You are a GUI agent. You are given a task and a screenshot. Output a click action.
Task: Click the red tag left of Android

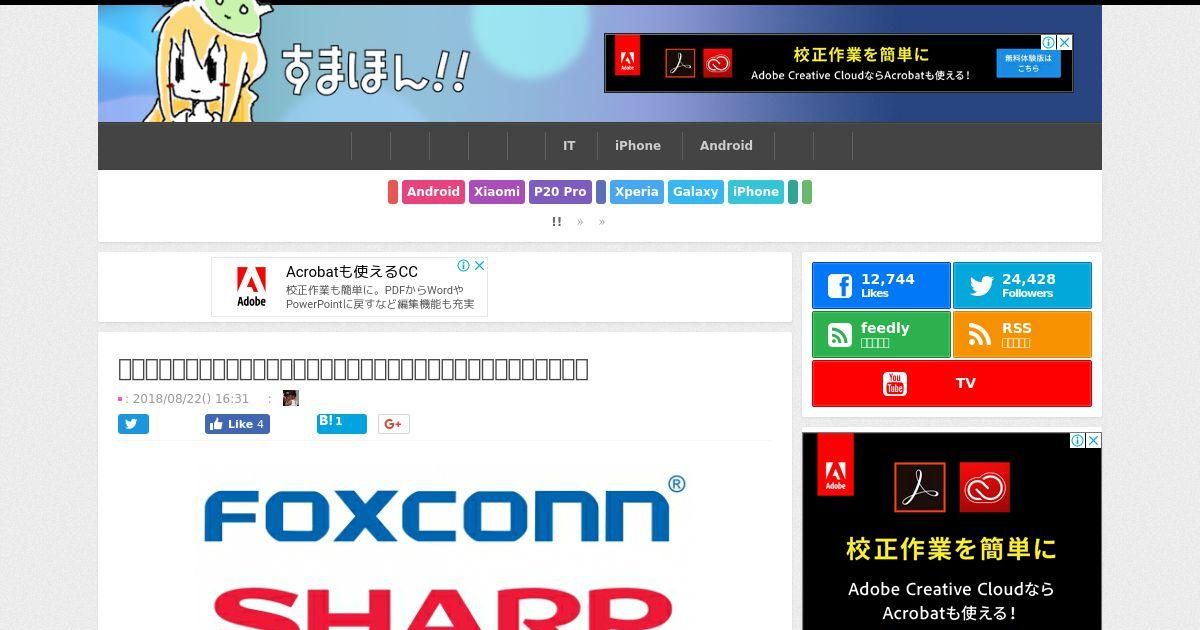click(393, 192)
